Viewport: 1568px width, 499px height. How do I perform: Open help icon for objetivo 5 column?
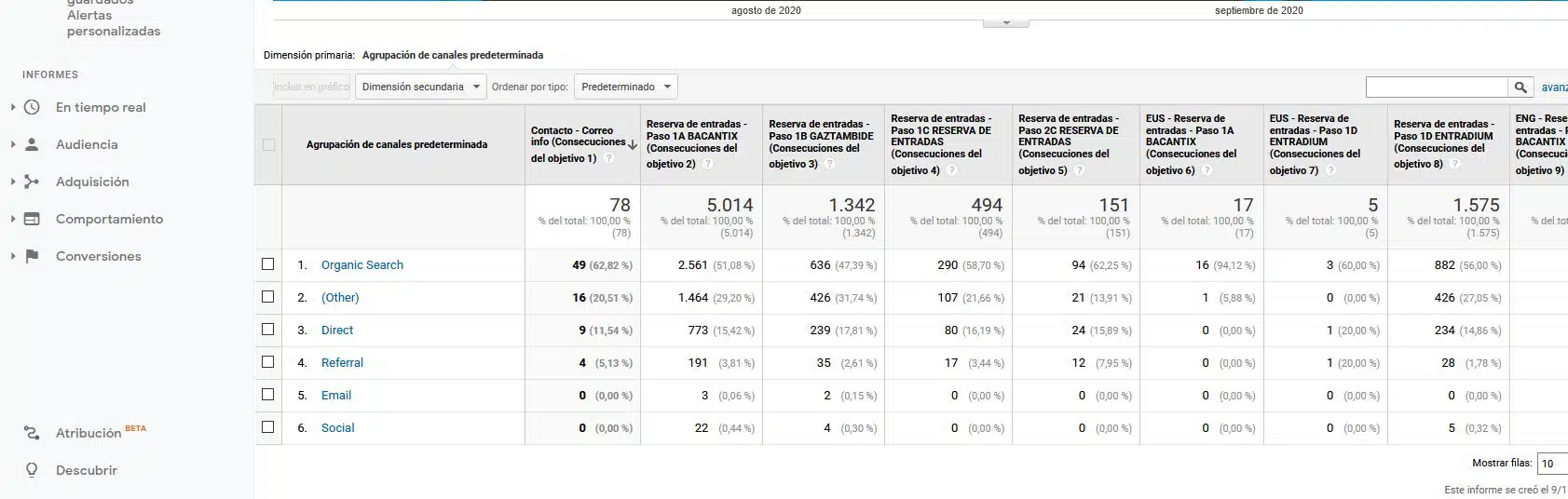tap(1079, 170)
